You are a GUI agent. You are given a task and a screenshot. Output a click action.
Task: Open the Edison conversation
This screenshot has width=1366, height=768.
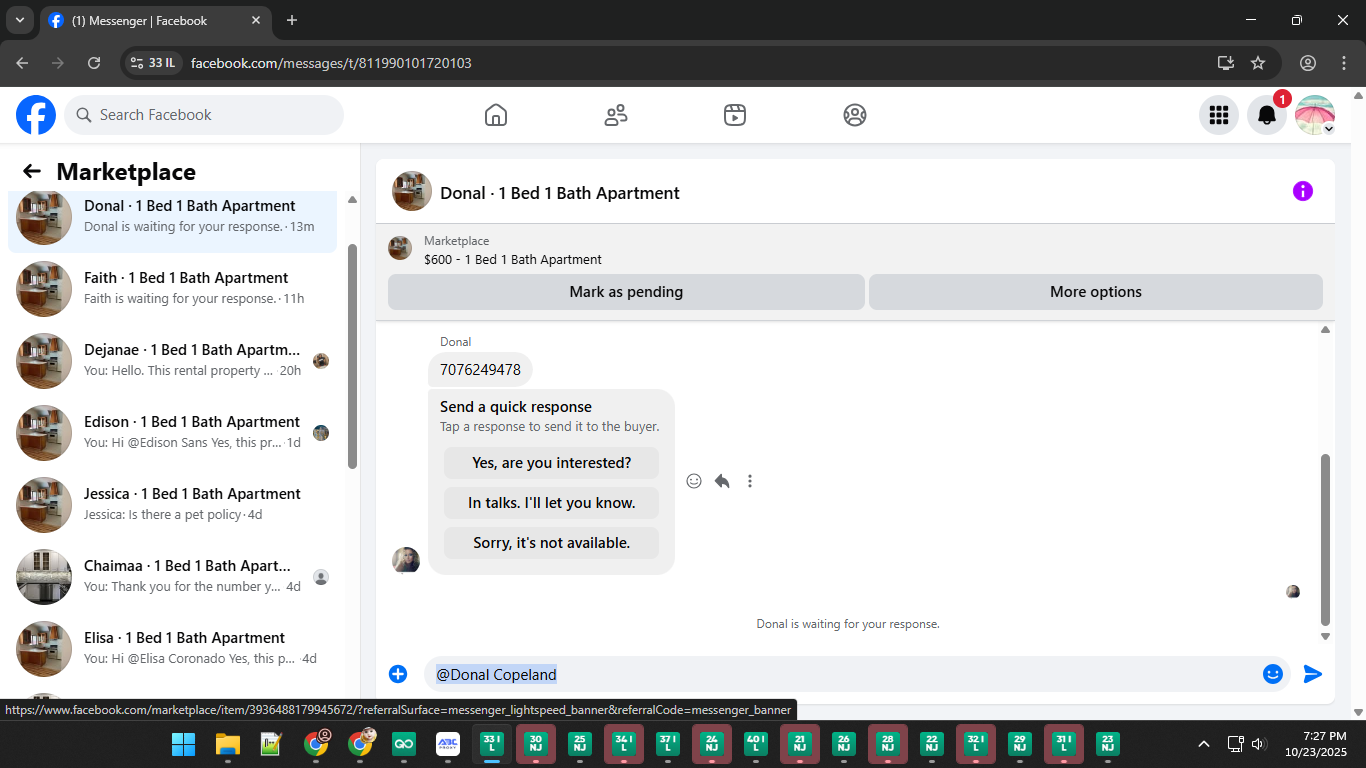(173, 433)
